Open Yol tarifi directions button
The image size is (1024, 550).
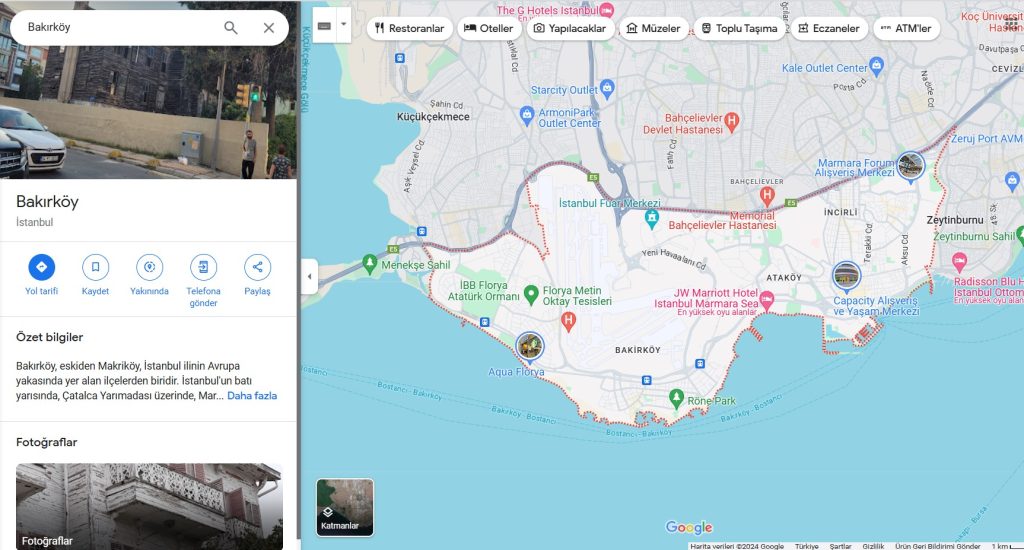pos(41,267)
